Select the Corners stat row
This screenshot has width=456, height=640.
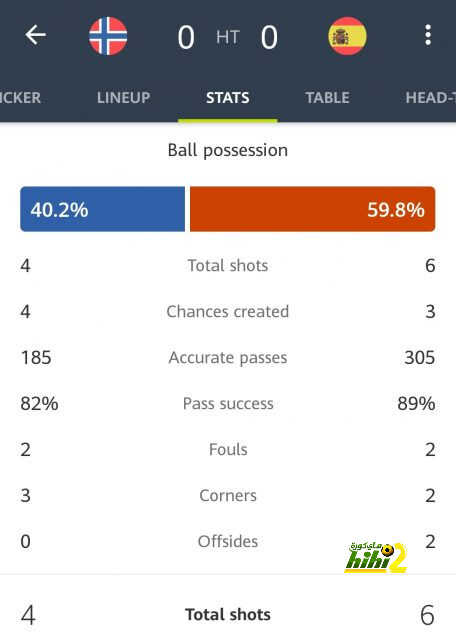228,496
